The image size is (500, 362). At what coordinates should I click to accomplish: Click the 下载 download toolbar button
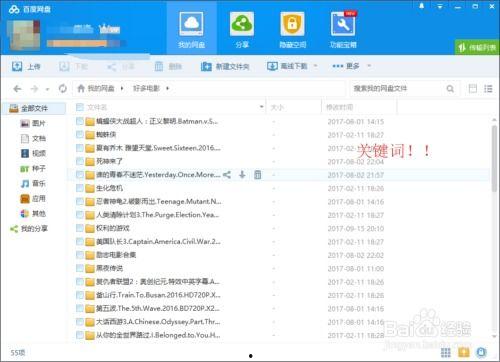[73, 66]
